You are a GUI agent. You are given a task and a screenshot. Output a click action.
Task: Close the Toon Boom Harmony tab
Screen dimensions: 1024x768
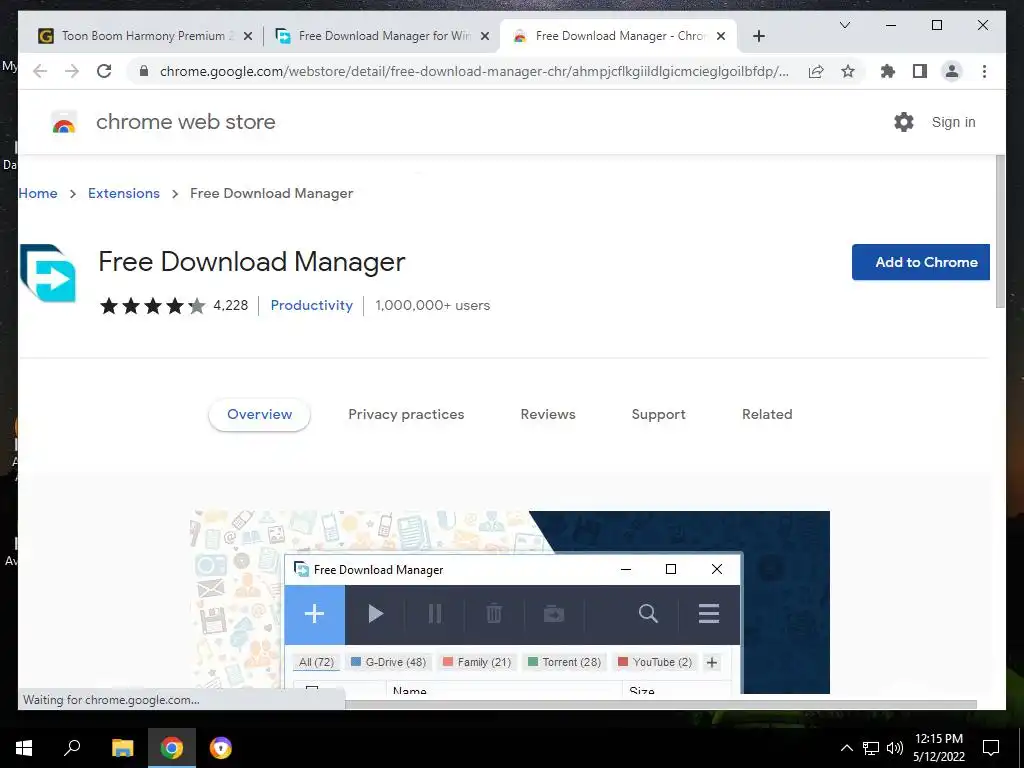tap(248, 36)
